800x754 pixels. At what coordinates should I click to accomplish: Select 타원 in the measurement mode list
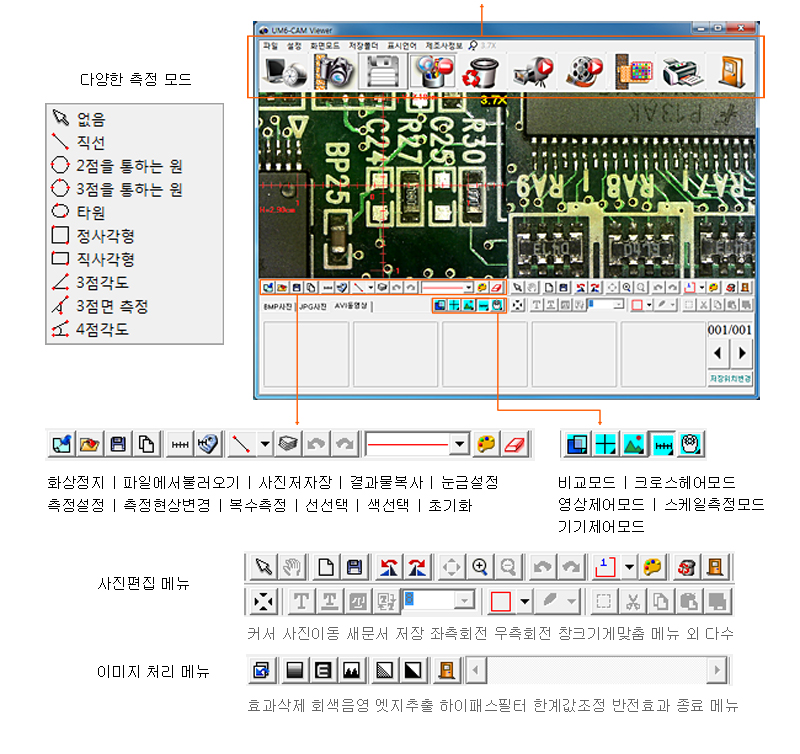click(x=79, y=212)
